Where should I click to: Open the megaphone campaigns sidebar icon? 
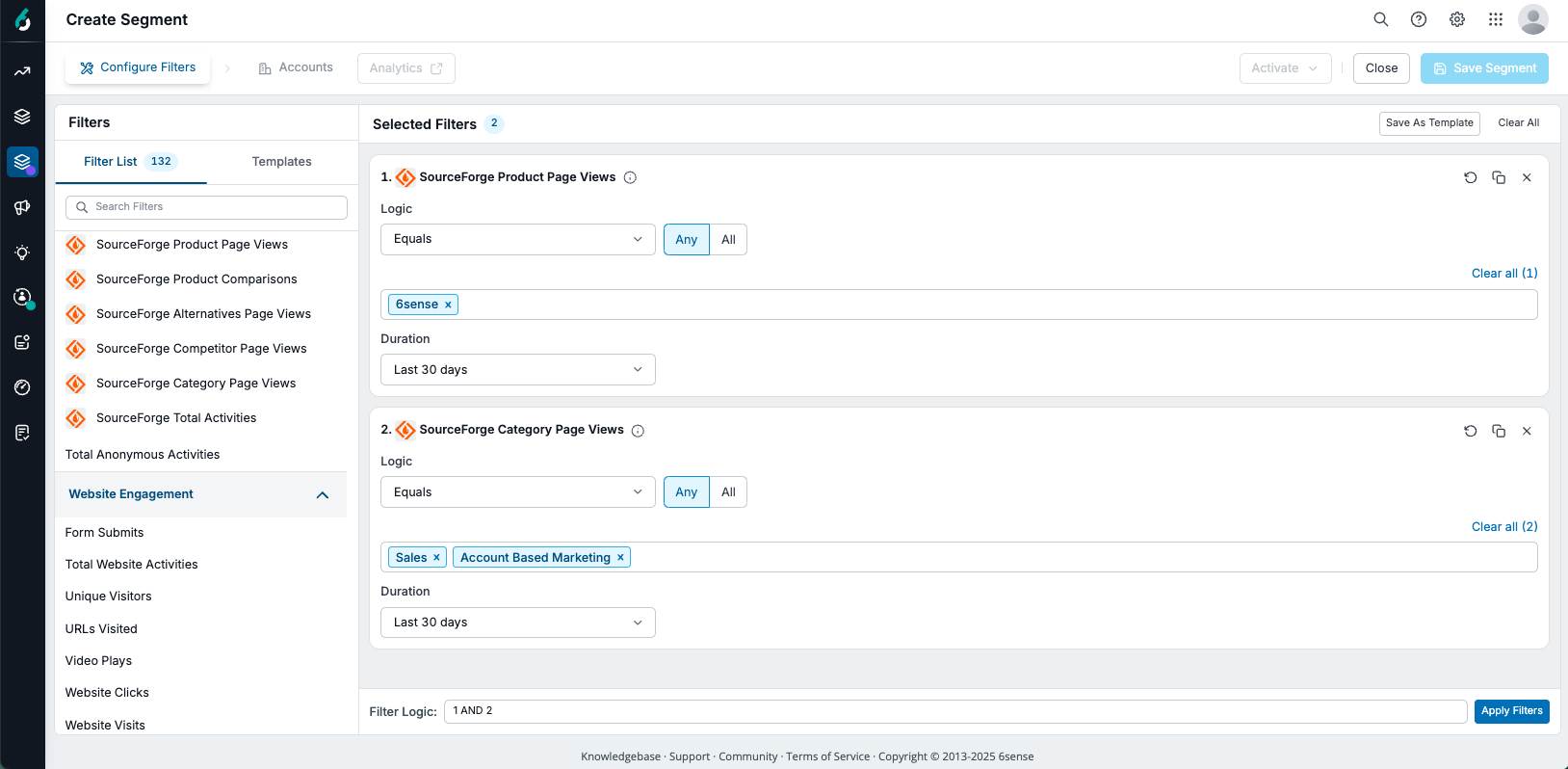tap(22, 207)
